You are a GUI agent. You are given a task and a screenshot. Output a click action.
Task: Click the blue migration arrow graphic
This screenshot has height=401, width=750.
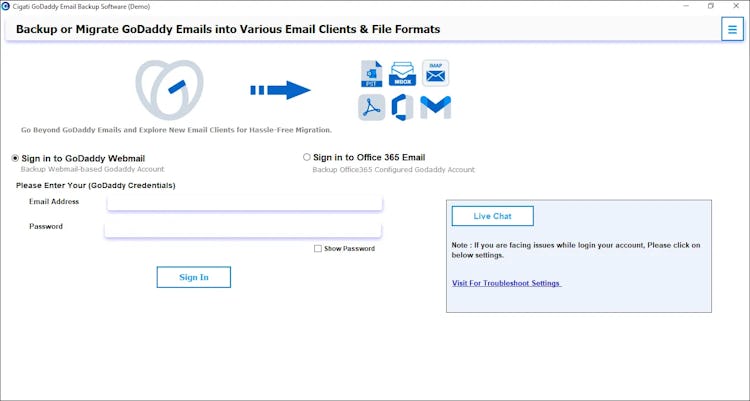point(280,90)
